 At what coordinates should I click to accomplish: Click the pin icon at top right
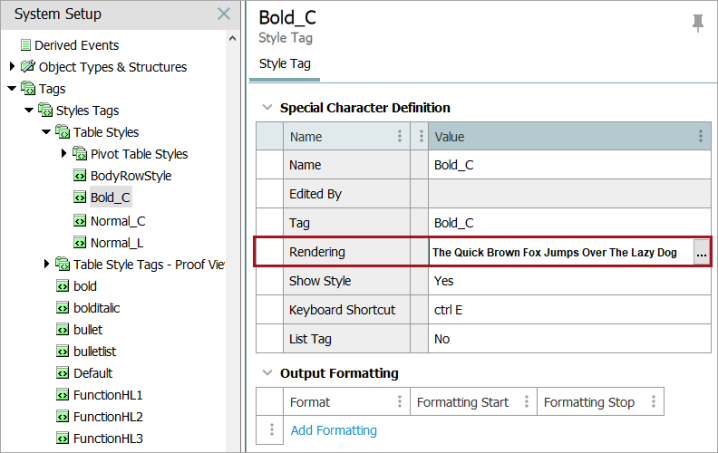point(697,23)
